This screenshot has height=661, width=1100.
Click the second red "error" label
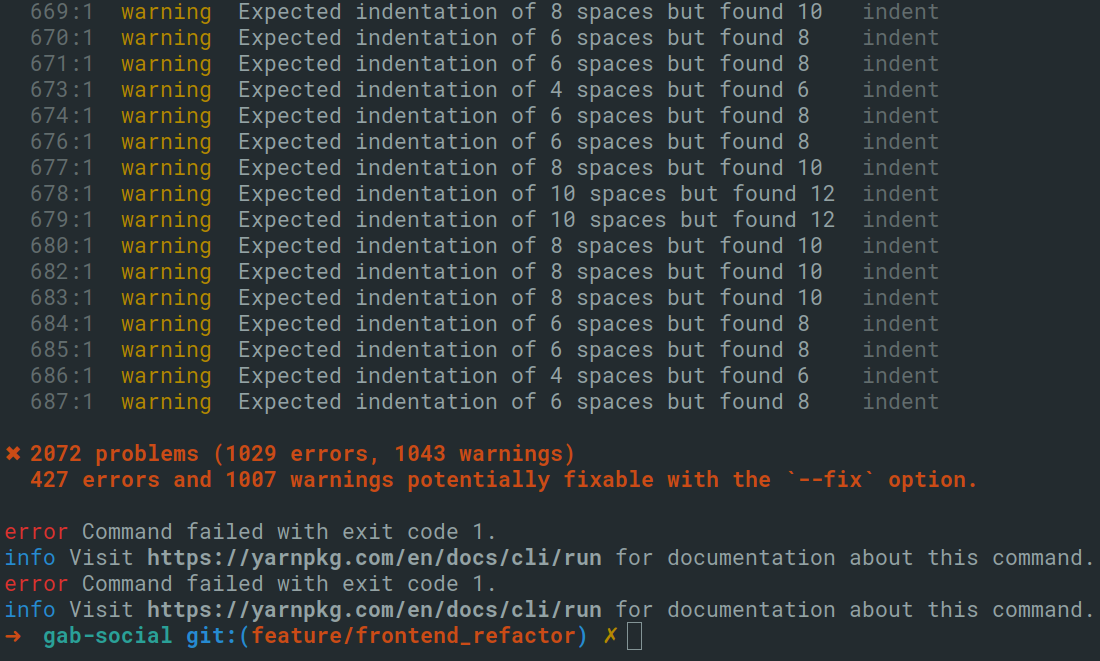coord(37,584)
